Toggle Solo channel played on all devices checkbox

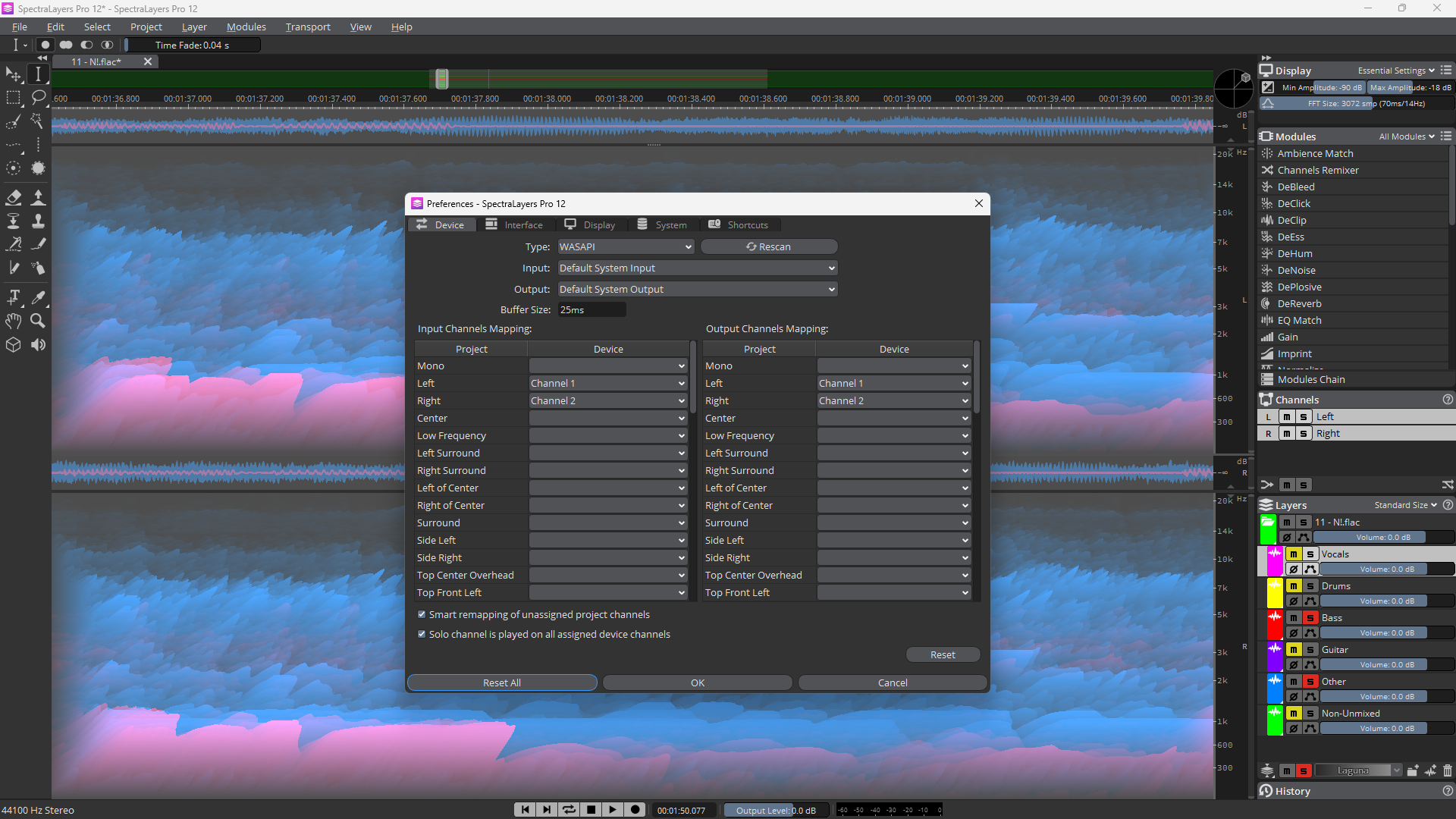pos(422,634)
